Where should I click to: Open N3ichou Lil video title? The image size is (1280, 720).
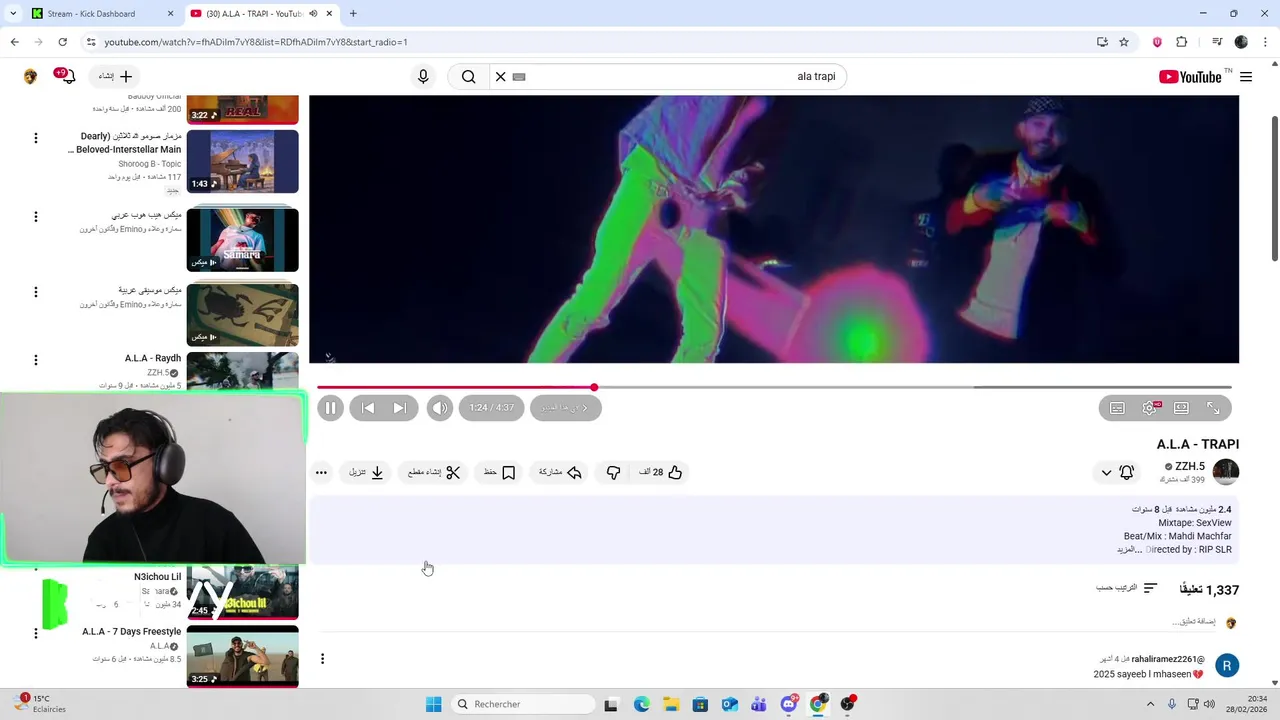coord(157,577)
